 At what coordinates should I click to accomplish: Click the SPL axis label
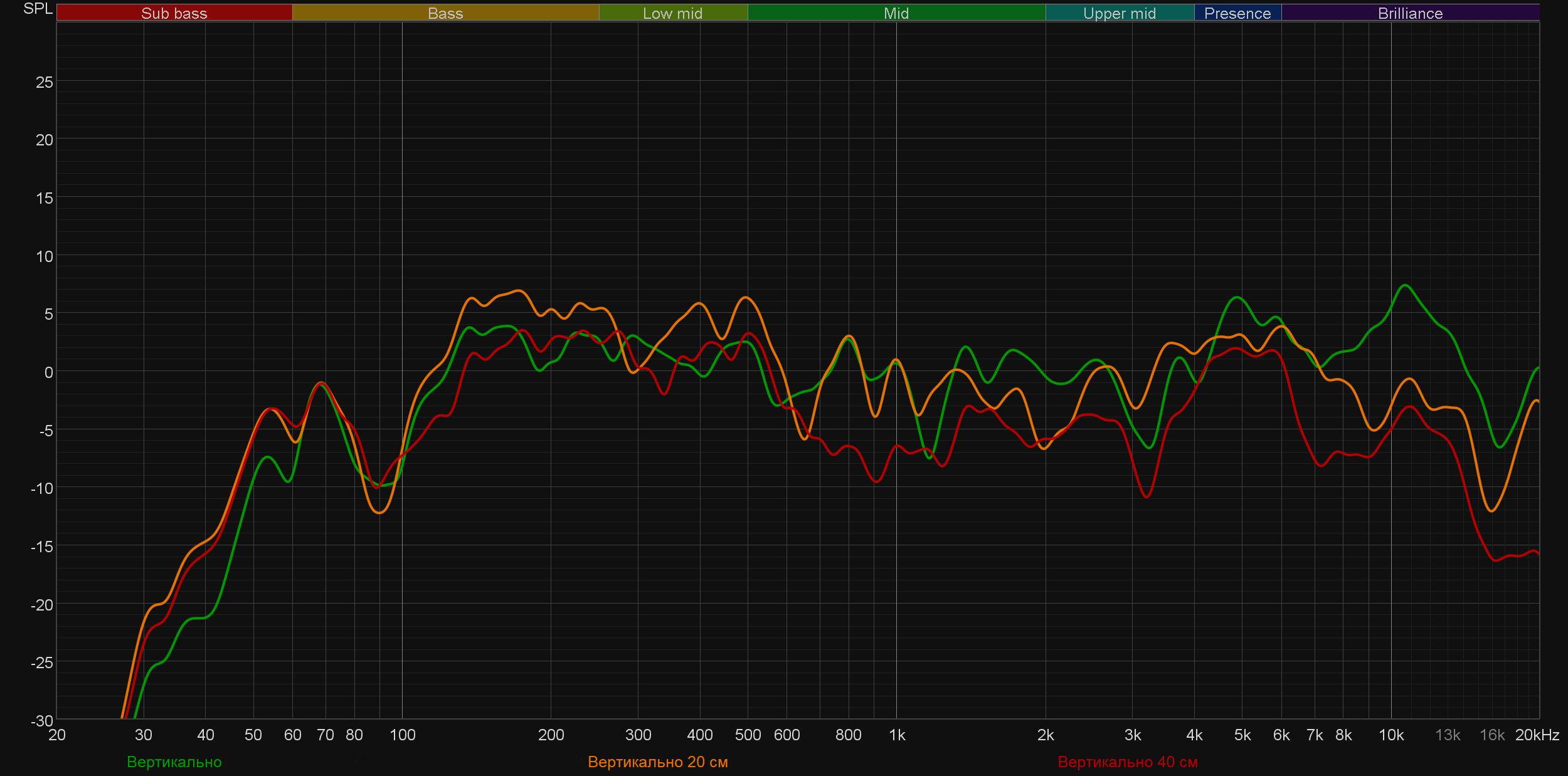tap(38, 9)
